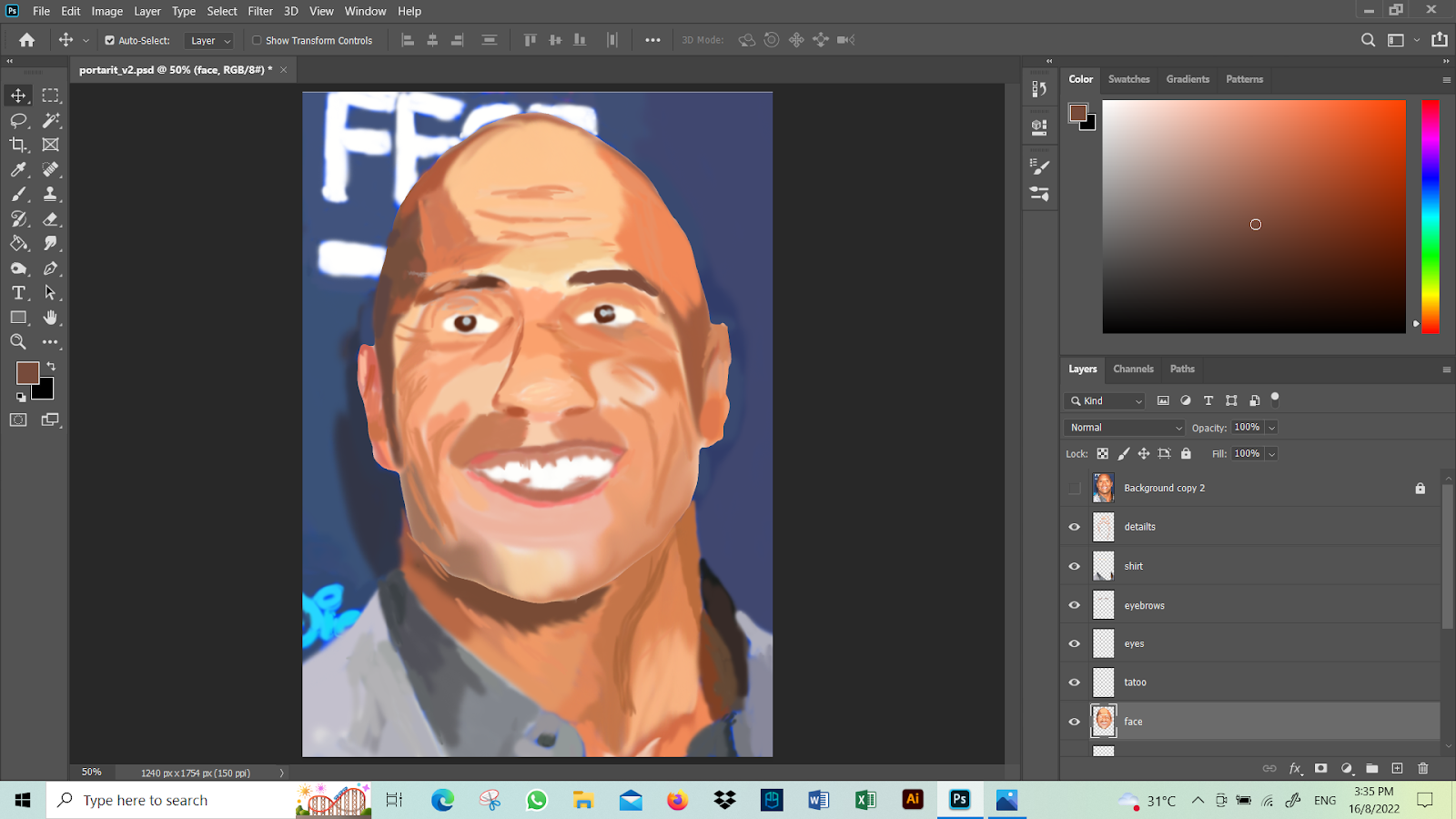1456x819 pixels.
Task: Select the Lasso tool
Action: 18,120
